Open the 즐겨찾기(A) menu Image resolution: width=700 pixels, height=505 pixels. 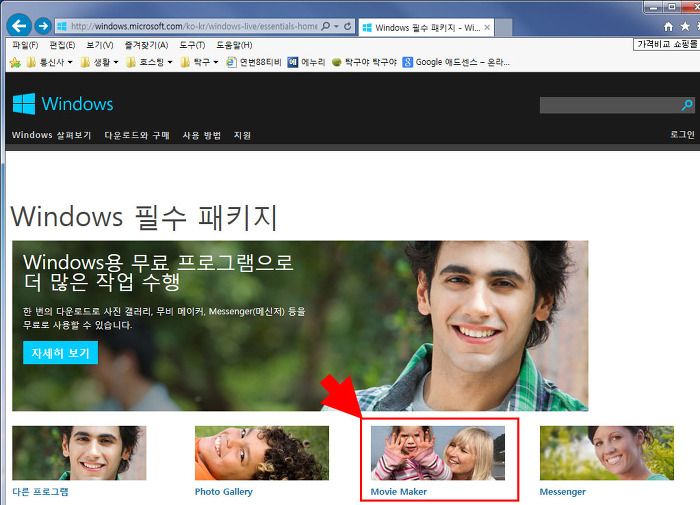click(x=146, y=45)
